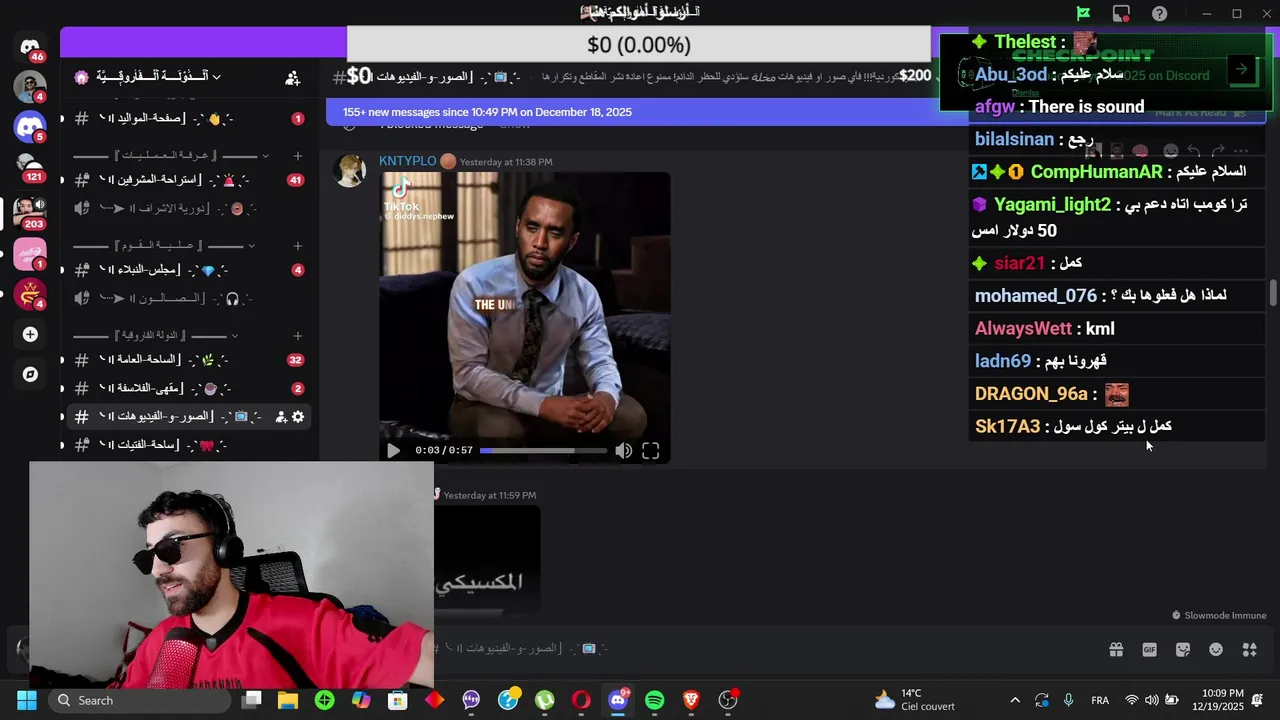1280x720 pixels.
Task: Click Spotify icon in taskbar
Action: point(654,700)
